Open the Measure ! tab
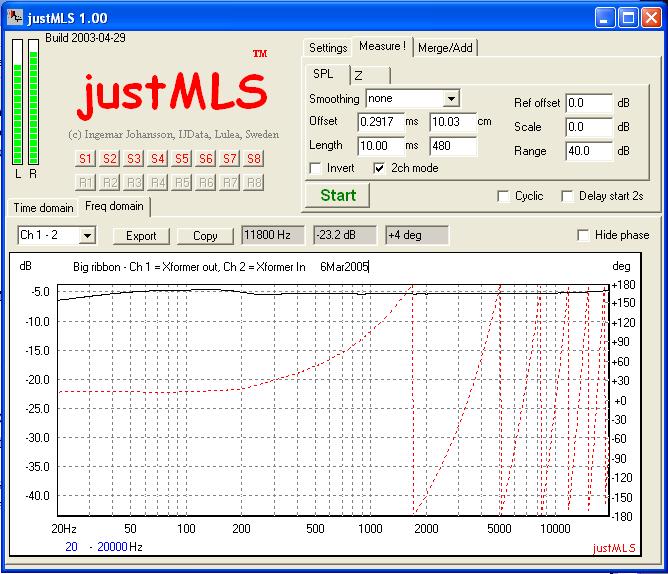The image size is (668, 574). click(382, 46)
